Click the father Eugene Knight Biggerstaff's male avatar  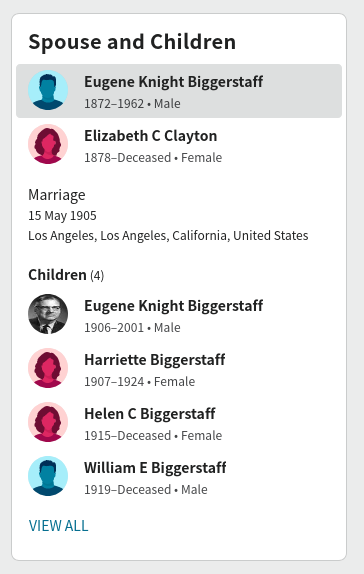pos(48,90)
